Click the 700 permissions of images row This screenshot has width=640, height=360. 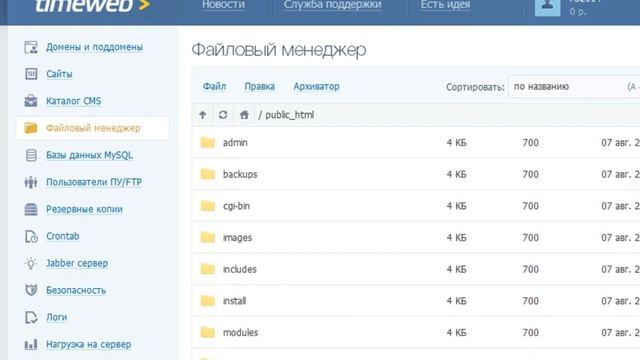pyautogui.click(x=531, y=238)
